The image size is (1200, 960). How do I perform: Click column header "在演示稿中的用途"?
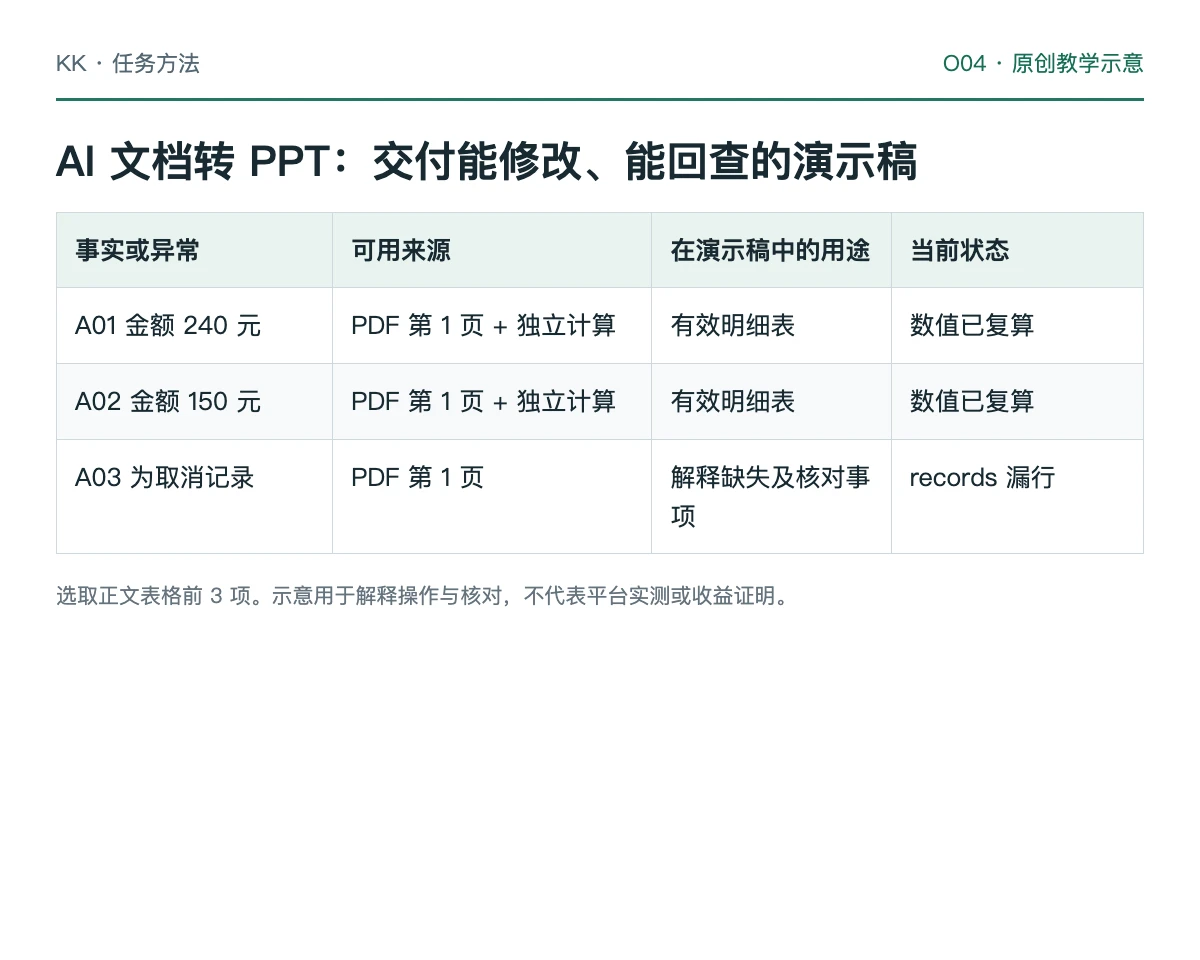[770, 250]
